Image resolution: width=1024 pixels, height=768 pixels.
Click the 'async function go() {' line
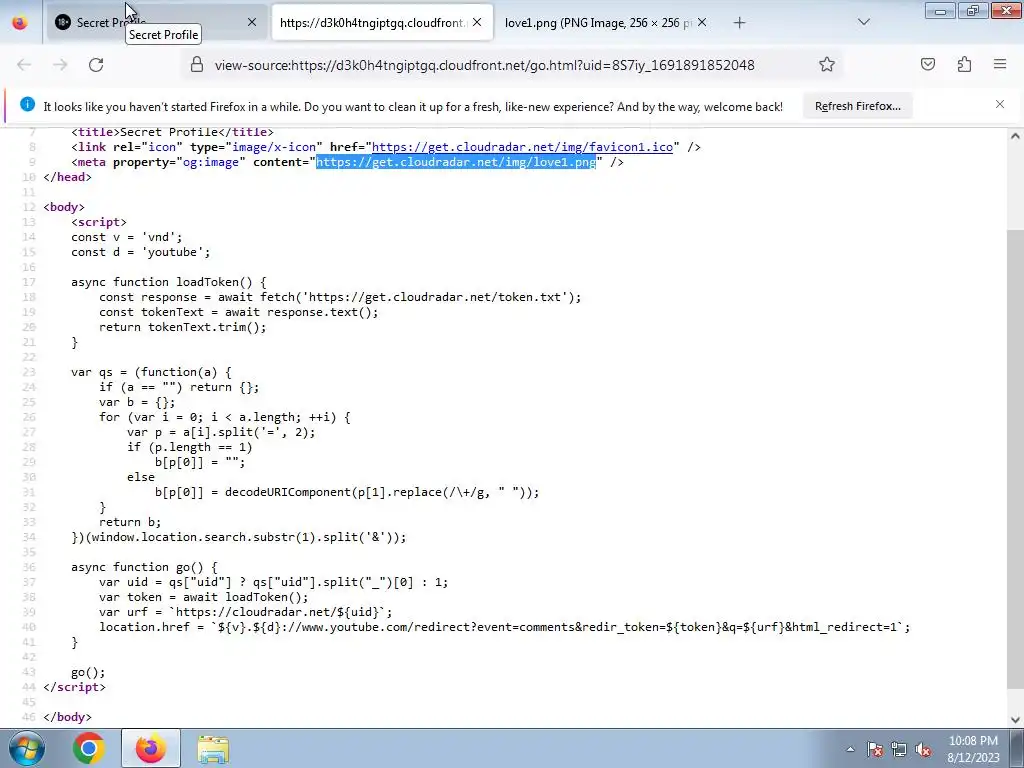coord(144,568)
